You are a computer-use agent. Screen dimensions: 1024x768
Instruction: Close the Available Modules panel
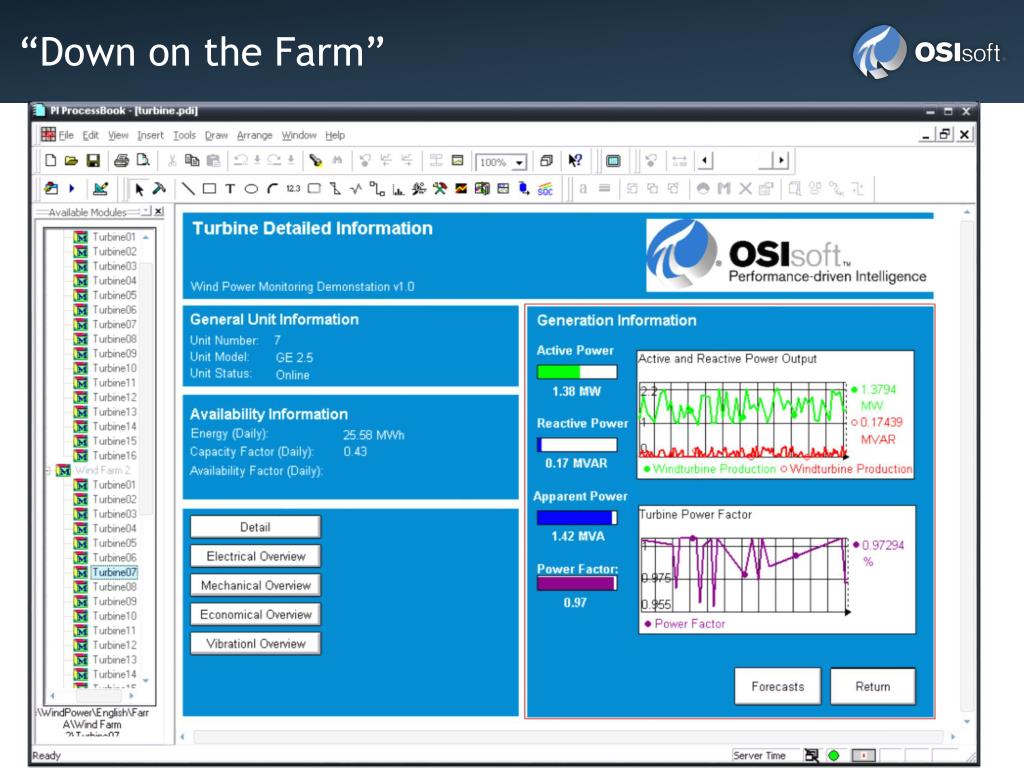[x=159, y=212]
